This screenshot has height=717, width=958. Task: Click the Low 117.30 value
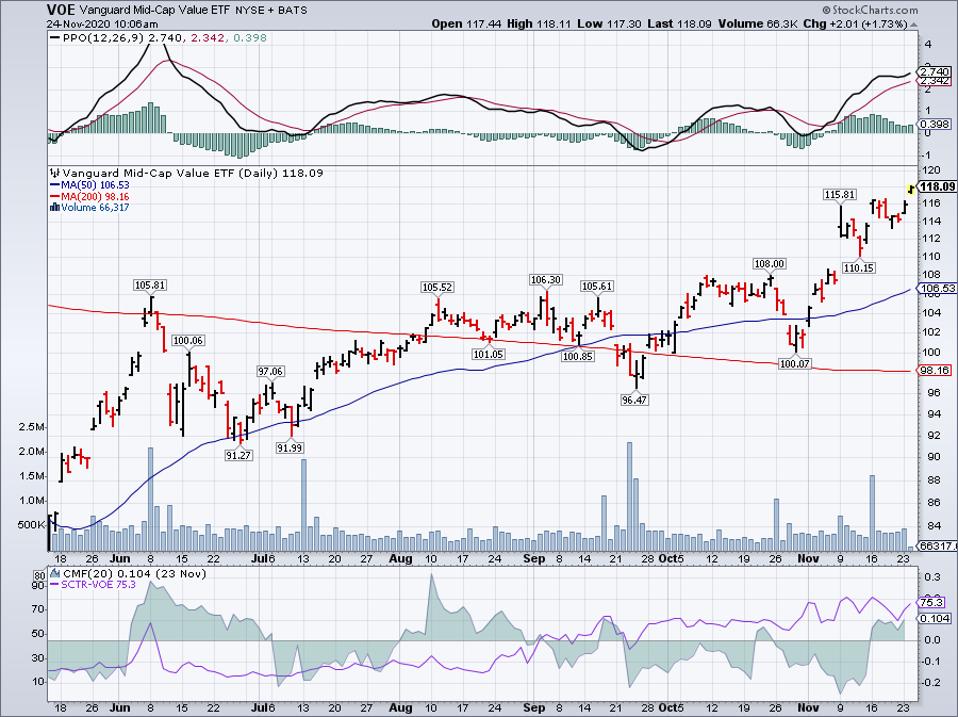pos(608,24)
